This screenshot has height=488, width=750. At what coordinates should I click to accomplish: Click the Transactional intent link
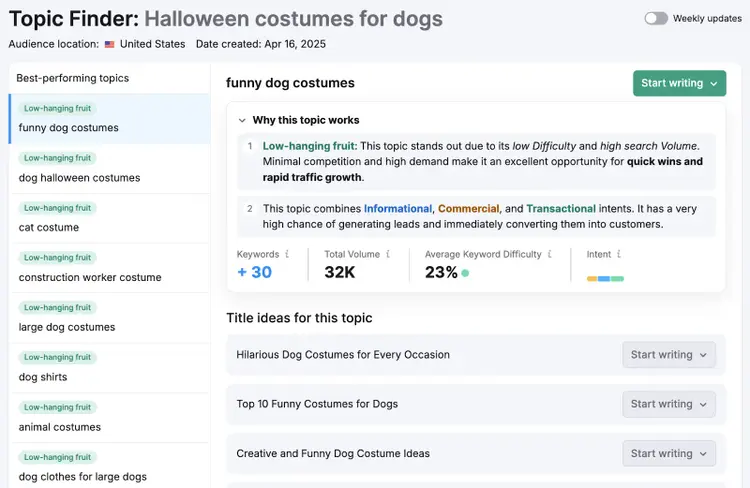click(x=561, y=209)
